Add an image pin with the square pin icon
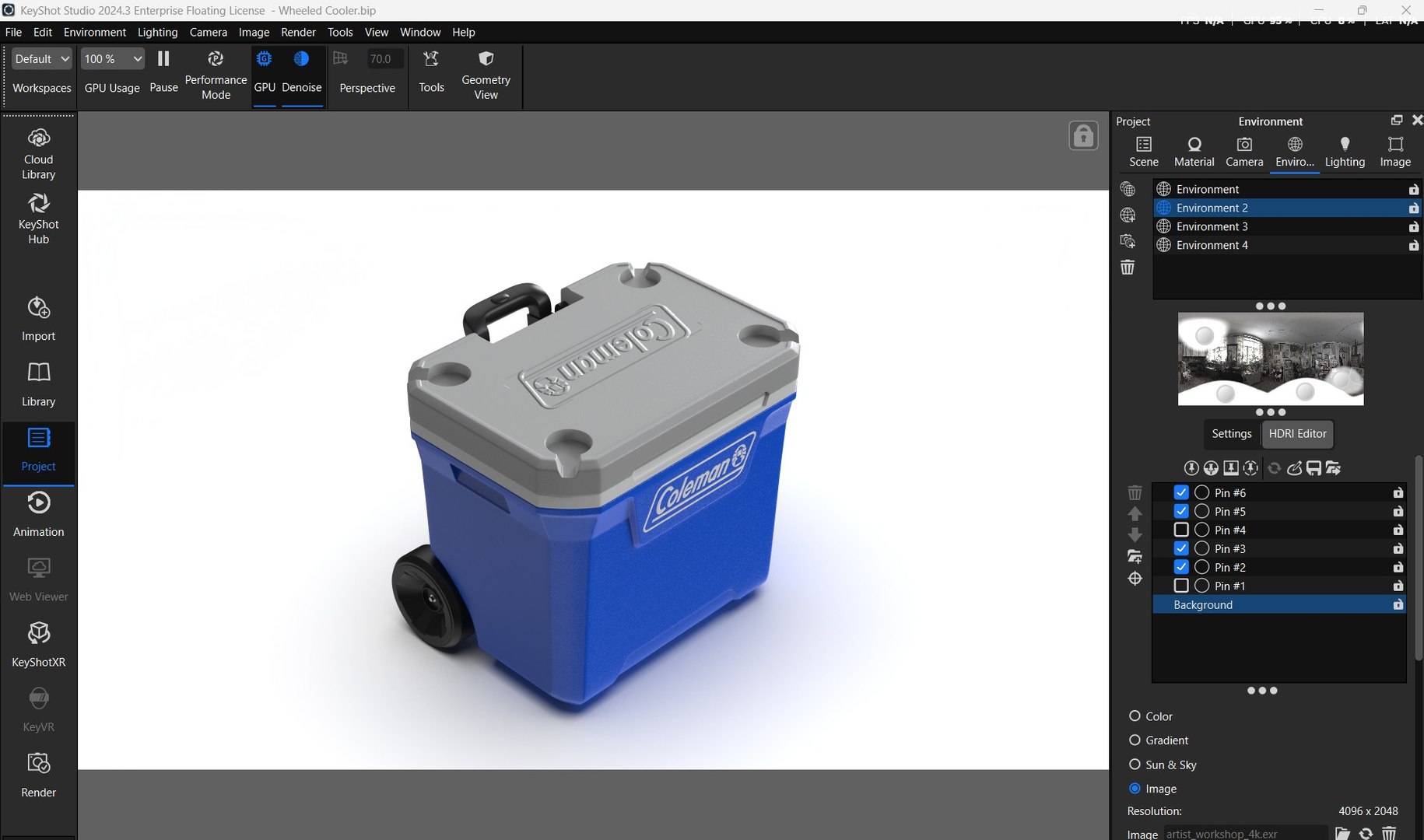Image resolution: width=1424 pixels, height=840 pixels. 1231,468
